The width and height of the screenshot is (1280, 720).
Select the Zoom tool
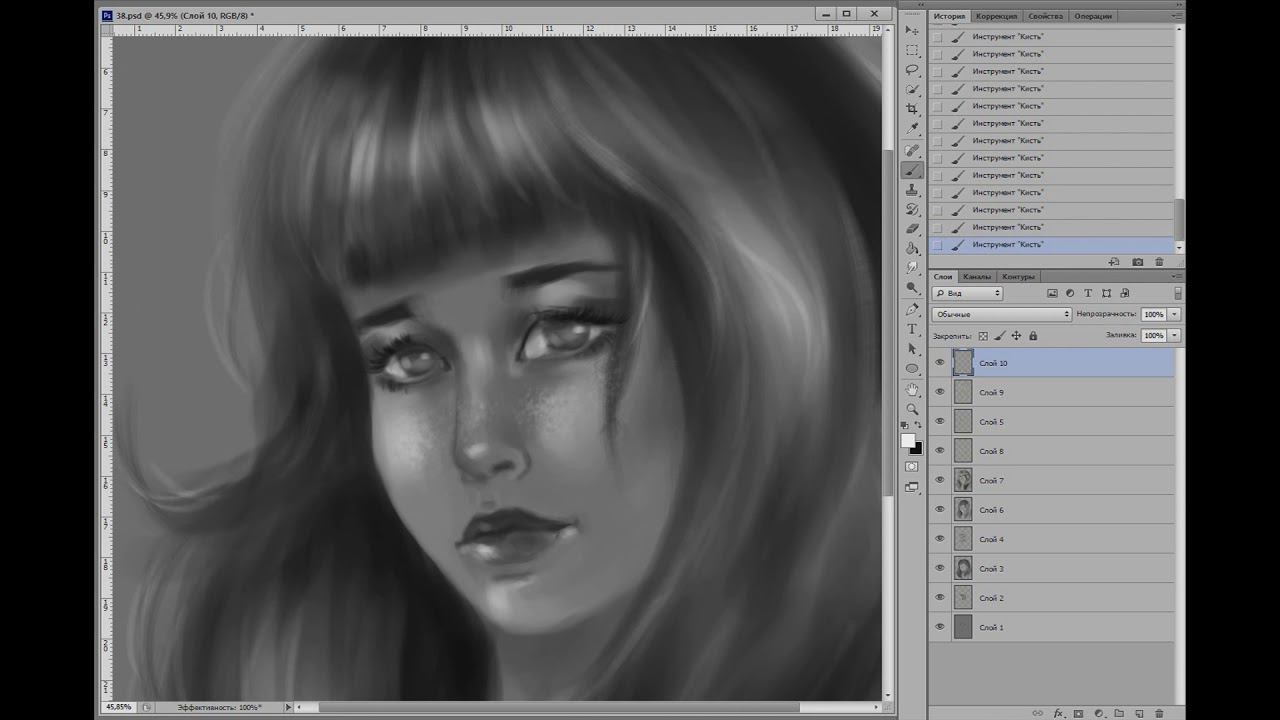(912, 409)
